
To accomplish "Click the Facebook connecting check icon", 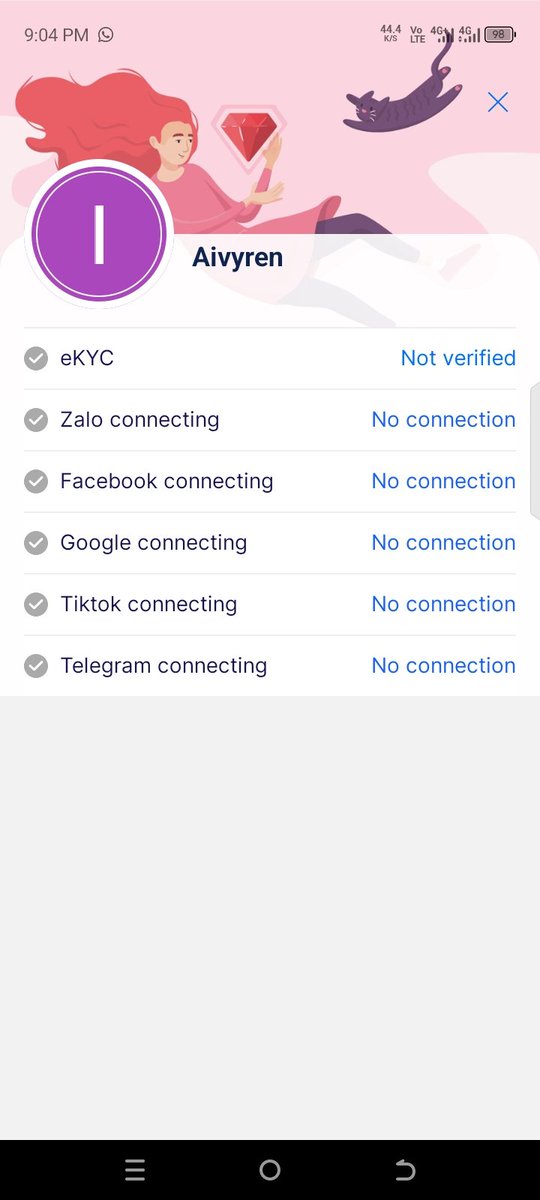I will pyautogui.click(x=36, y=481).
